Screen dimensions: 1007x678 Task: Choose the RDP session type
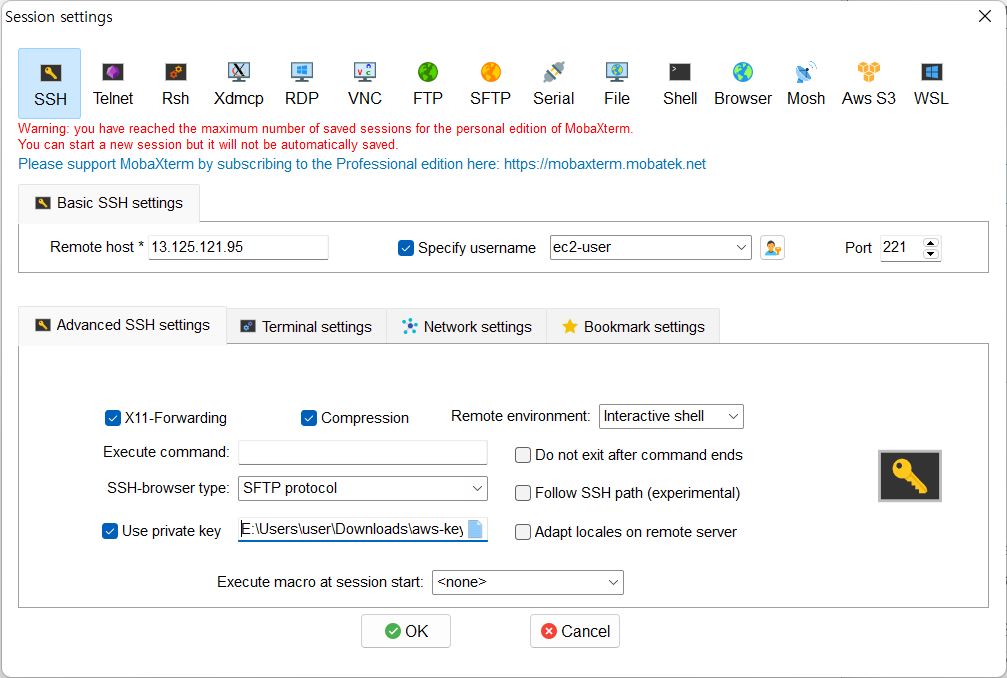point(301,83)
